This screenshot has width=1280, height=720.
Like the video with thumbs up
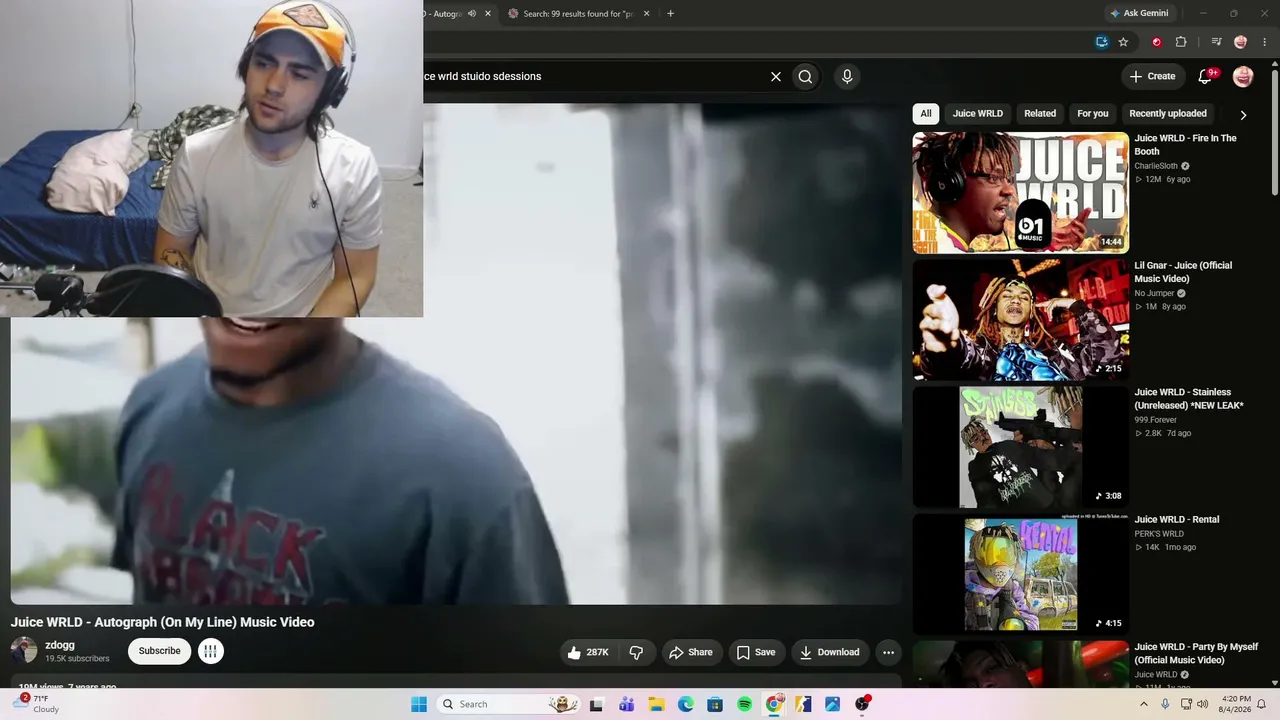(589, 652)
